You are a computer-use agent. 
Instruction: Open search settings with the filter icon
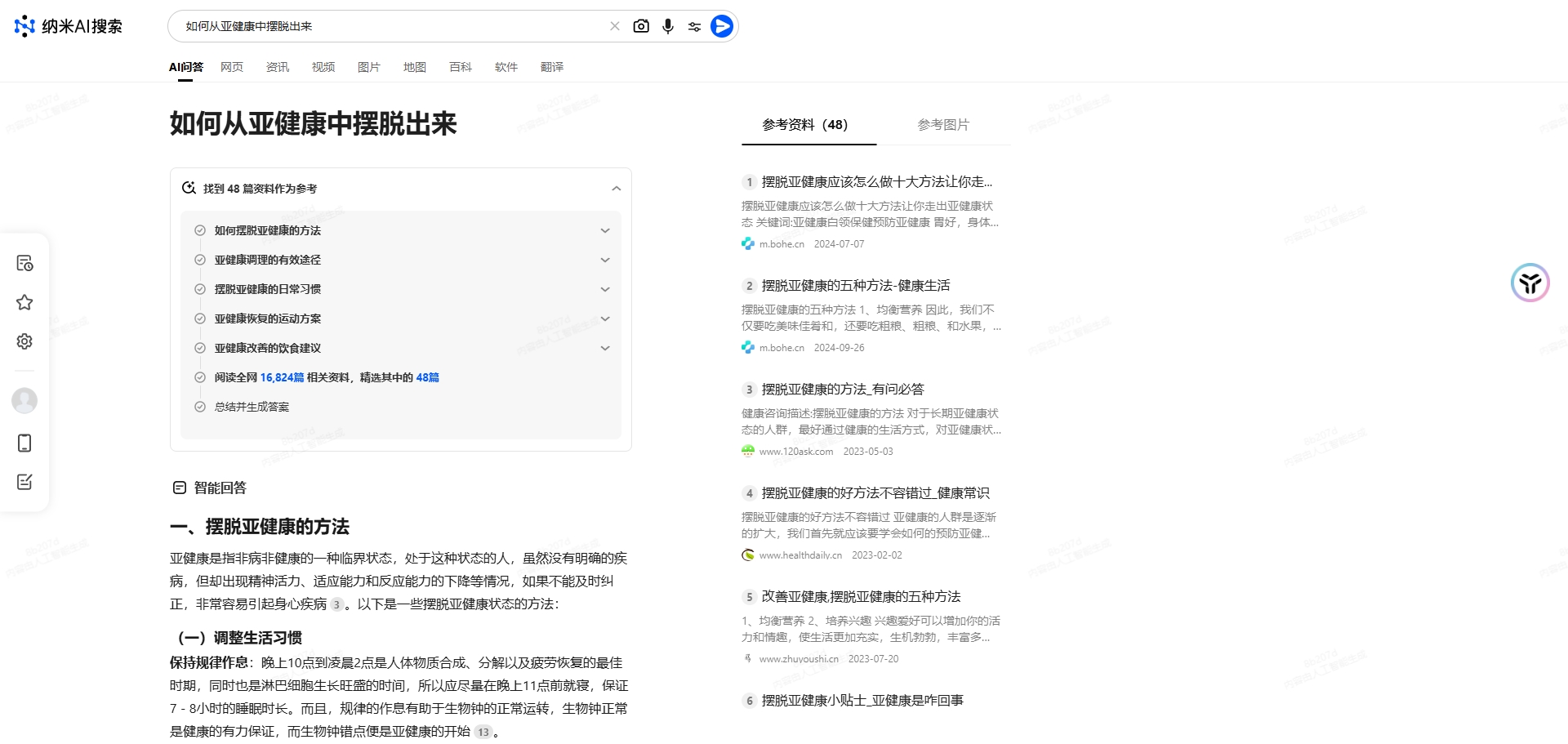694,25
